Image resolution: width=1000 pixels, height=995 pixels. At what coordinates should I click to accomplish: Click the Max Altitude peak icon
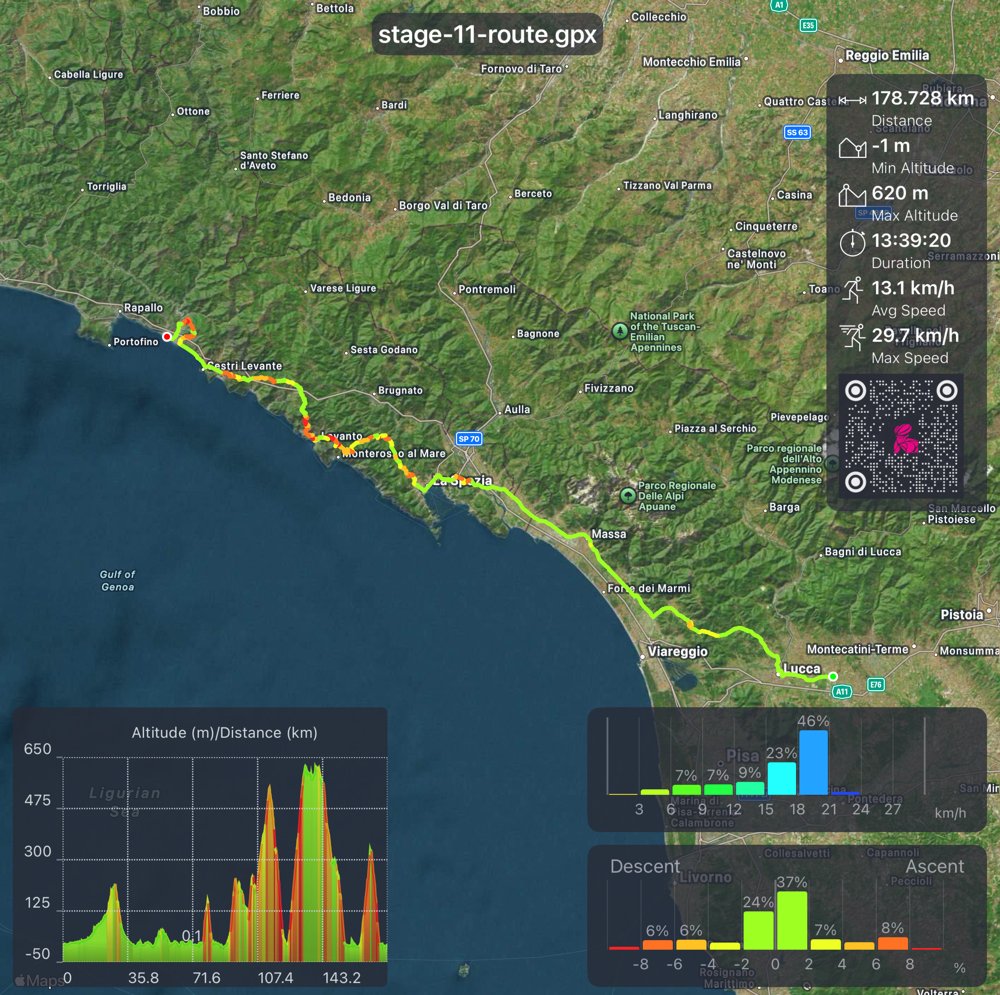(x=852, y=195)
